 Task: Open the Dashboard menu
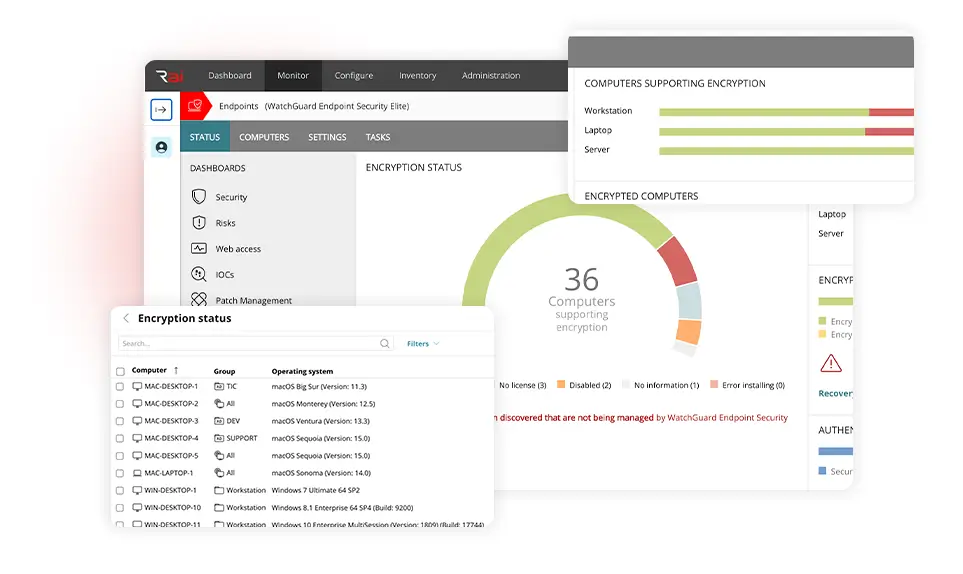pos(230,76)
